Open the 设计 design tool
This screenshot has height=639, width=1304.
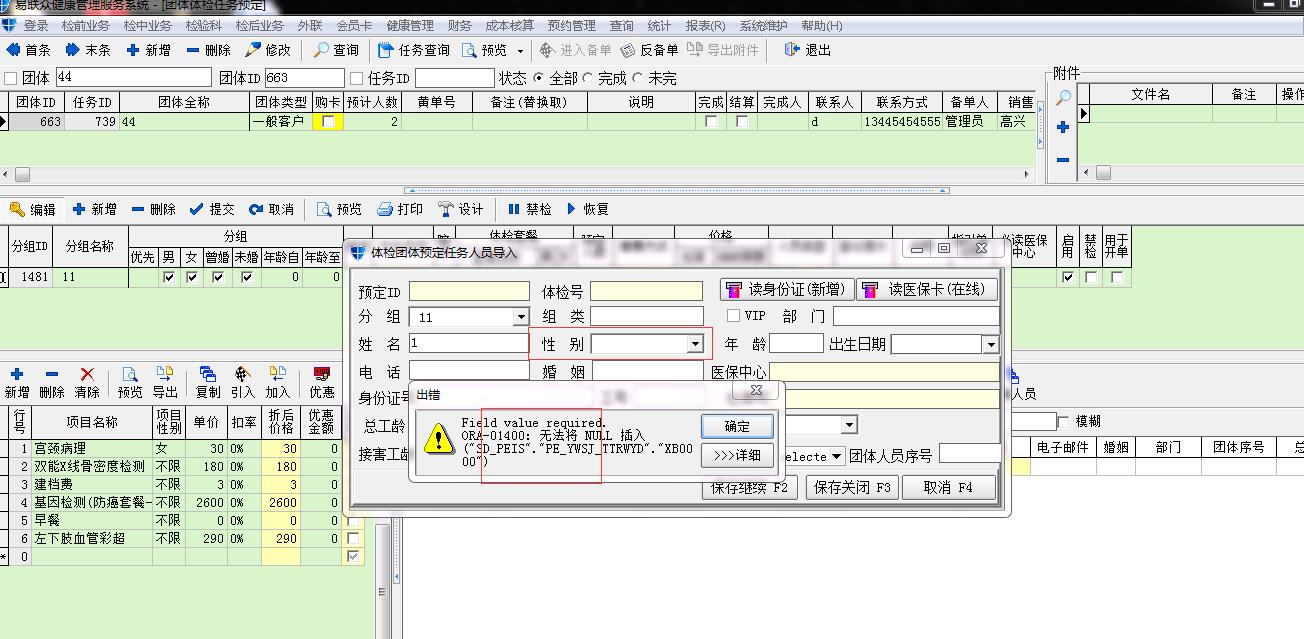coord(461,209)
